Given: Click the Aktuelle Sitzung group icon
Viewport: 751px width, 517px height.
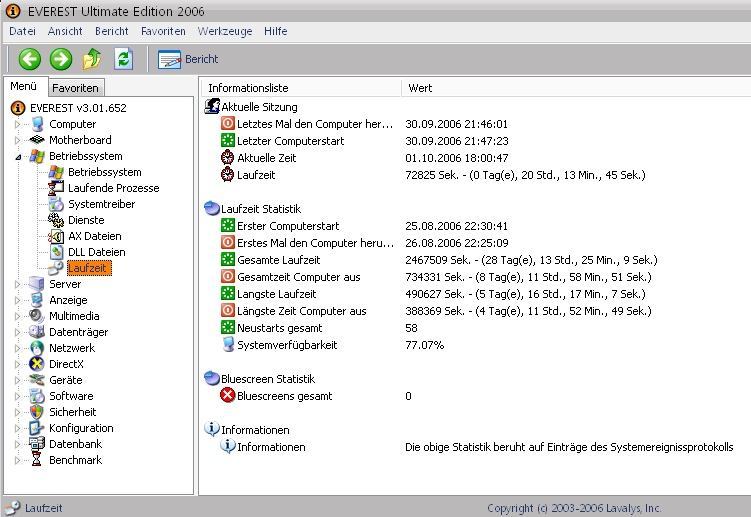Looking at the screenshot, I should point(212,106).
